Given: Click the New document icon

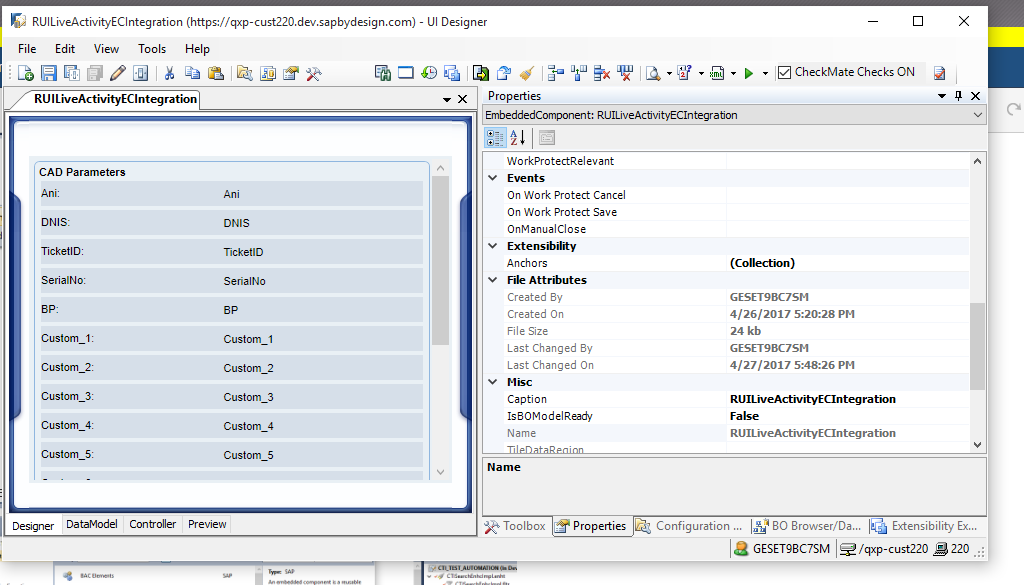Looking at the screenshot, I should click(25, 73).
